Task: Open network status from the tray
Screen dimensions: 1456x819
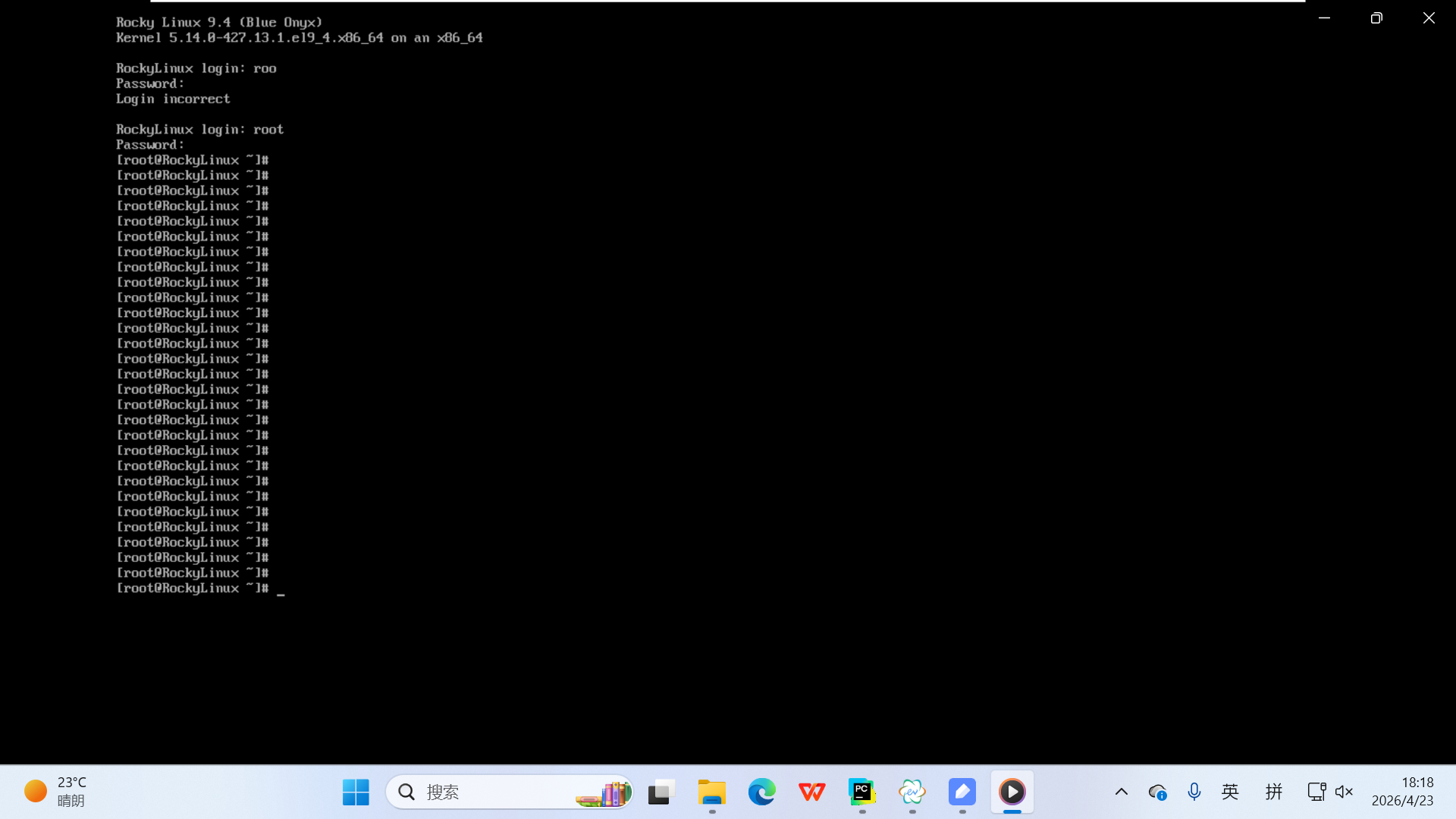Action: coord(1316,792)
